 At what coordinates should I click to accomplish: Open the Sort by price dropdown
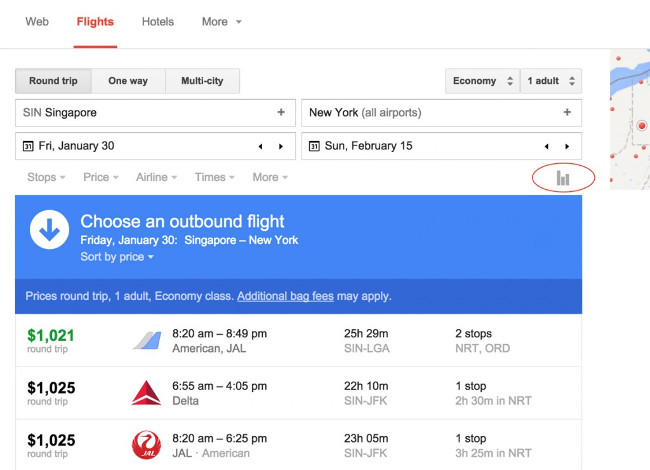click(117, 257)
